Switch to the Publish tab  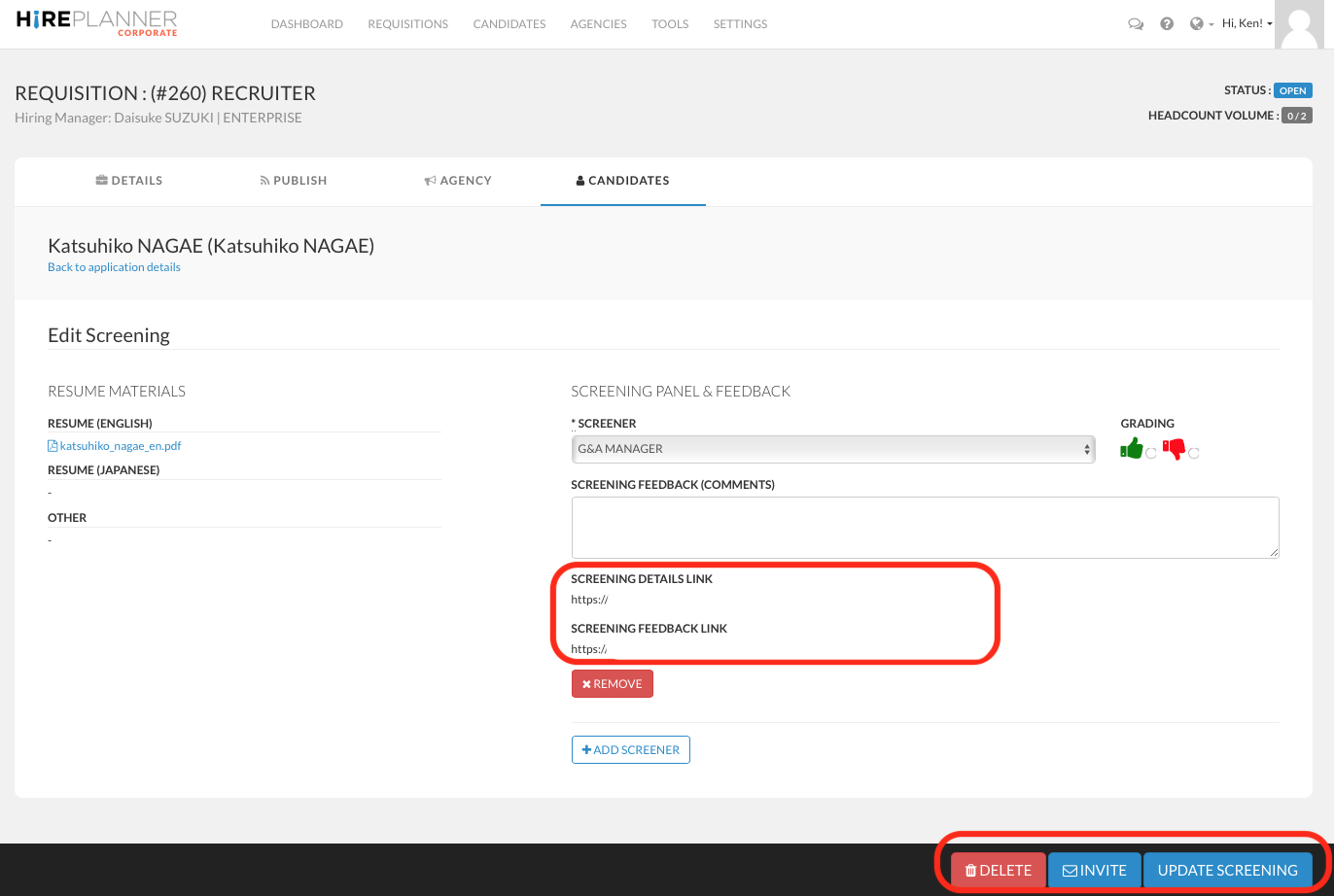294,181
